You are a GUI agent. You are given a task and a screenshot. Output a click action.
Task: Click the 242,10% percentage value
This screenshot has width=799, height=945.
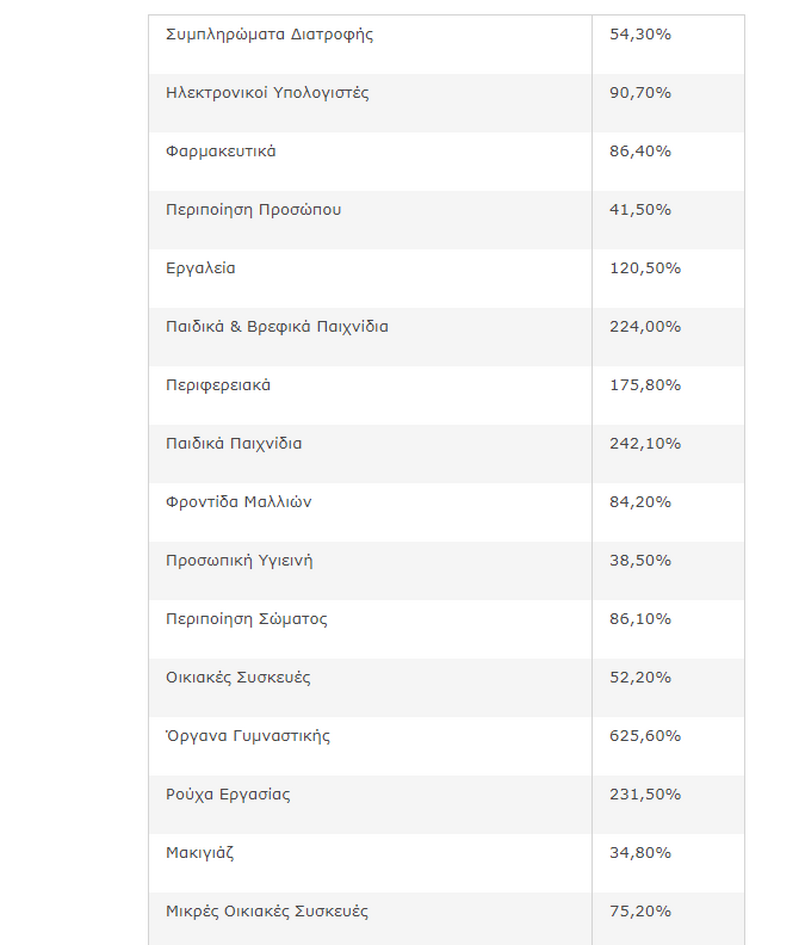645,443
